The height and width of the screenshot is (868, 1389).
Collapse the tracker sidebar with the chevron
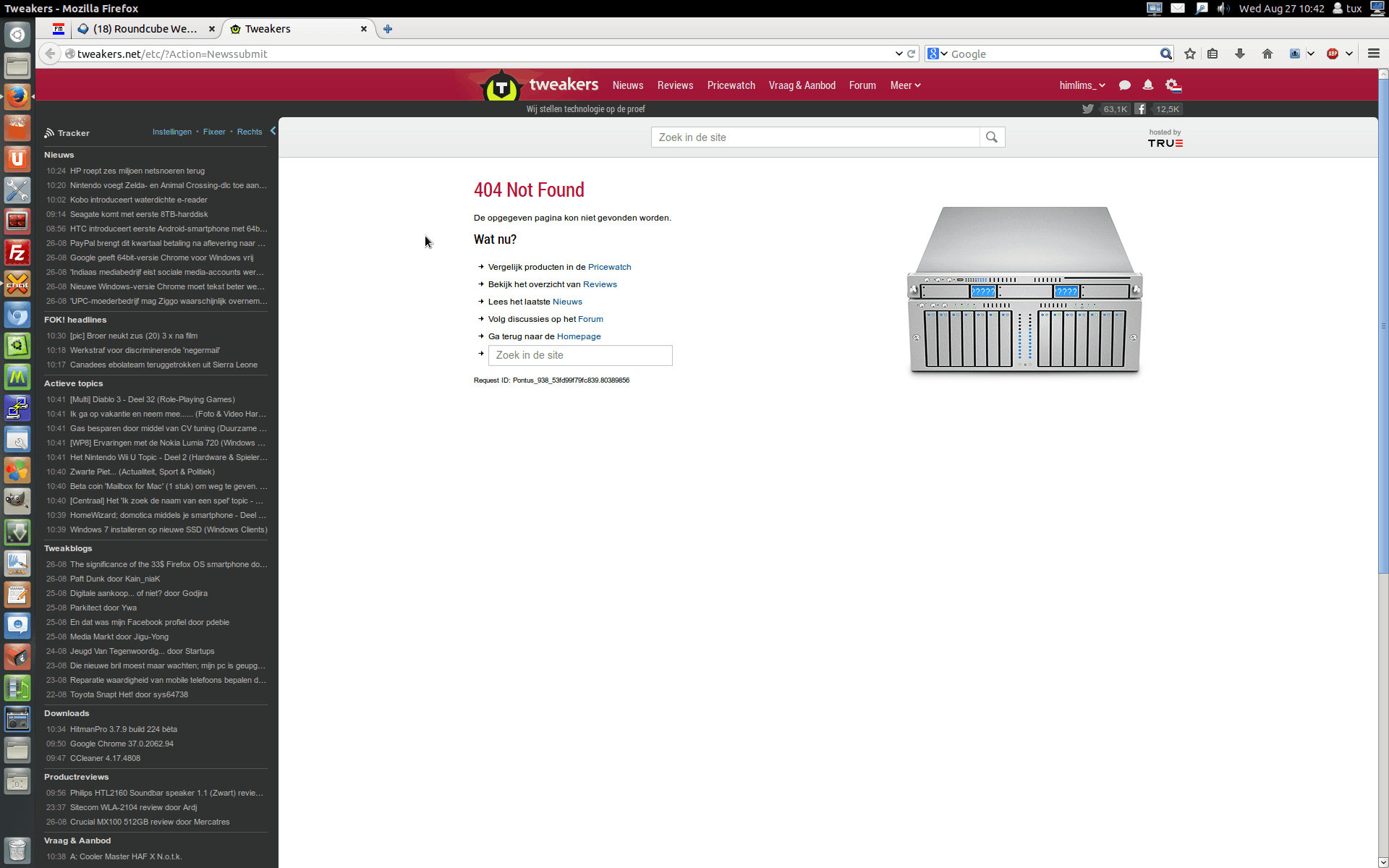[273, 131]
